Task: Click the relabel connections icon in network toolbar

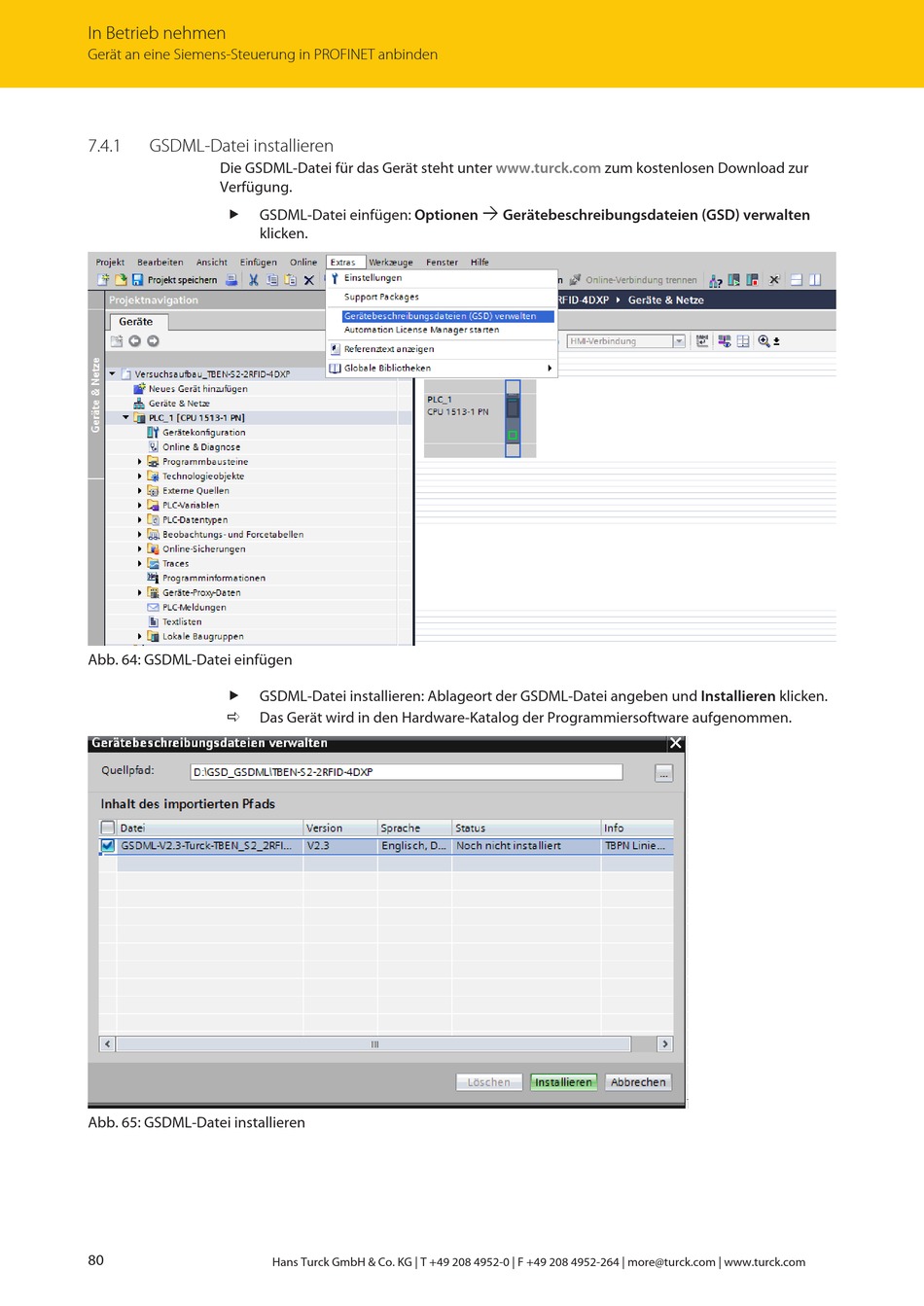Action: coord(702,341)
